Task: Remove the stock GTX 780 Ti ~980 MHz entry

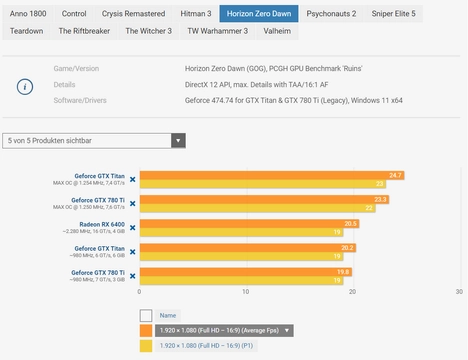Action: click(132, 276)
